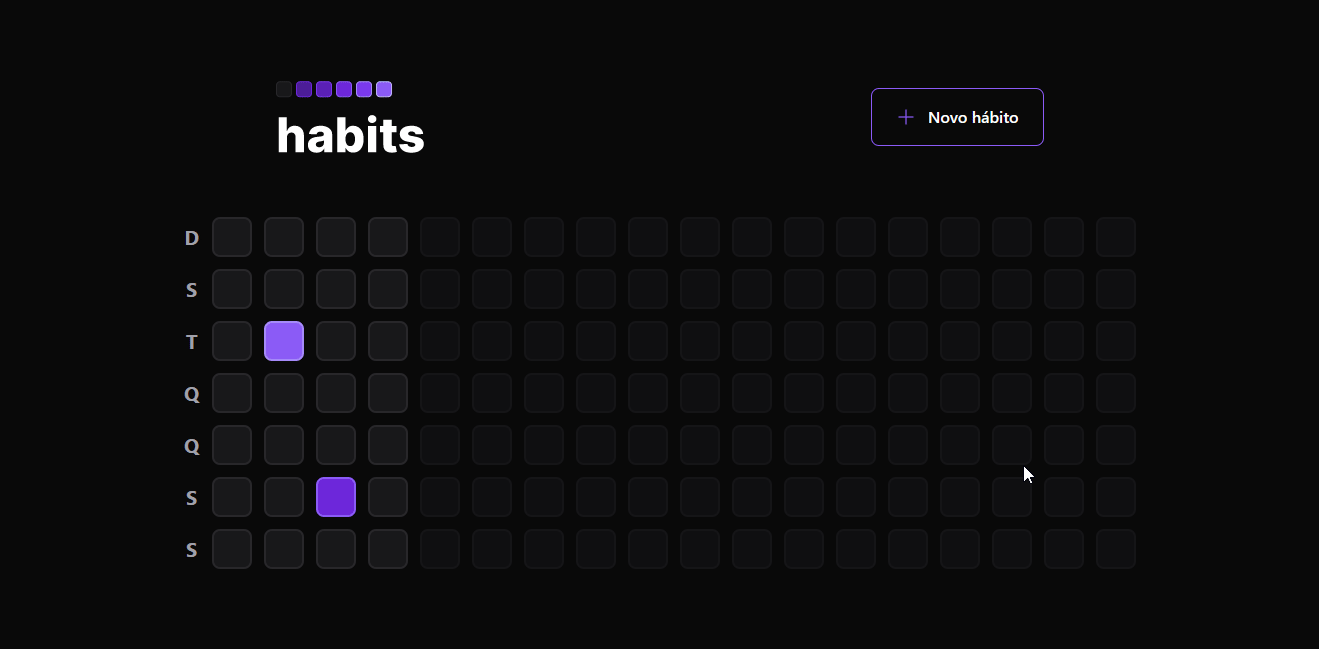This screenshot has height=649, width=1319.
Task: Toggle the dark purple cell in the second S row
Action: coord(336,497)
